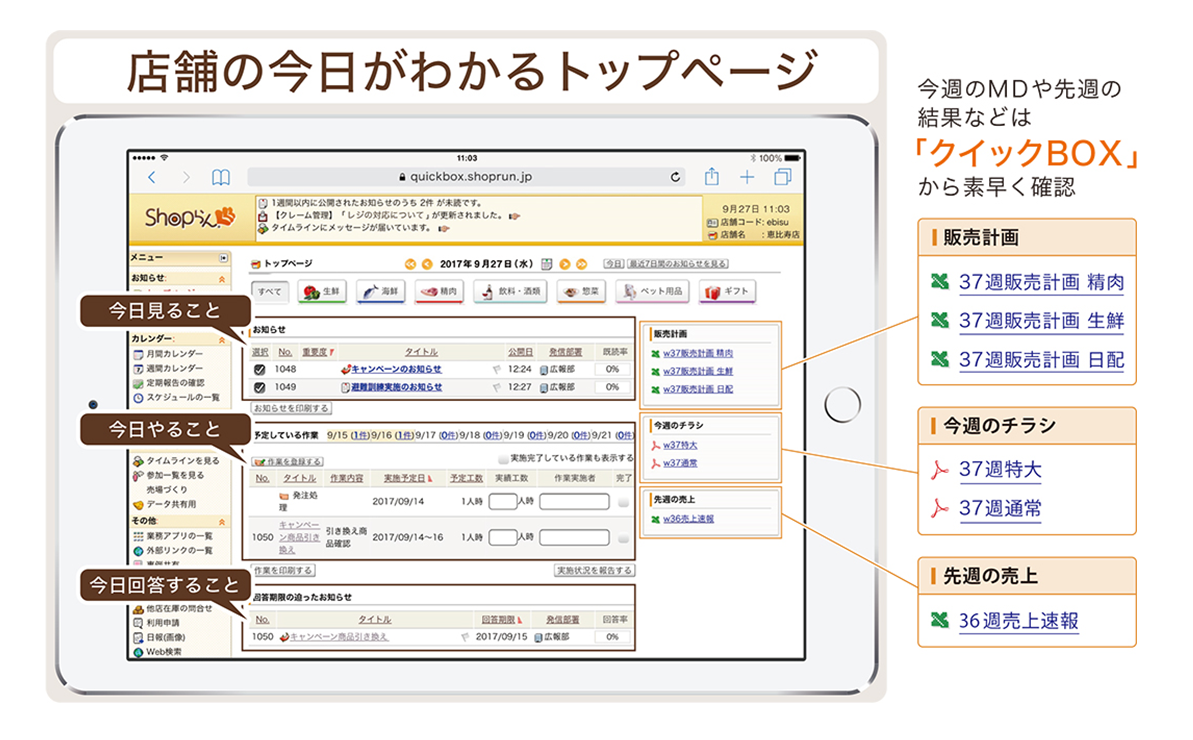
Task: Select the 飲料・酒類 category tab
Action: coord(511,291)
